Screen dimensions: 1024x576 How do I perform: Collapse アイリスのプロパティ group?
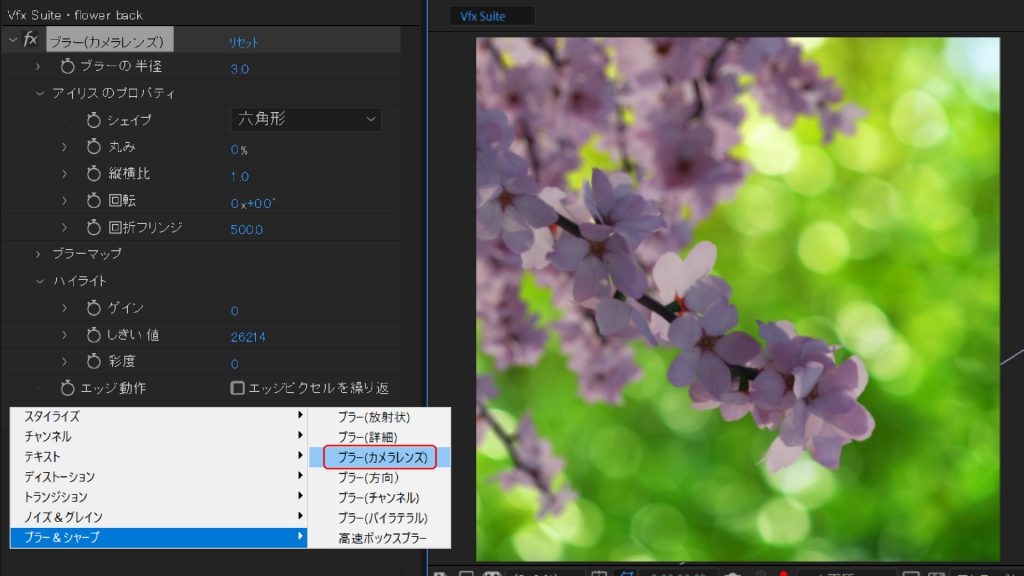pyautogui.click(x=39, y=93)
